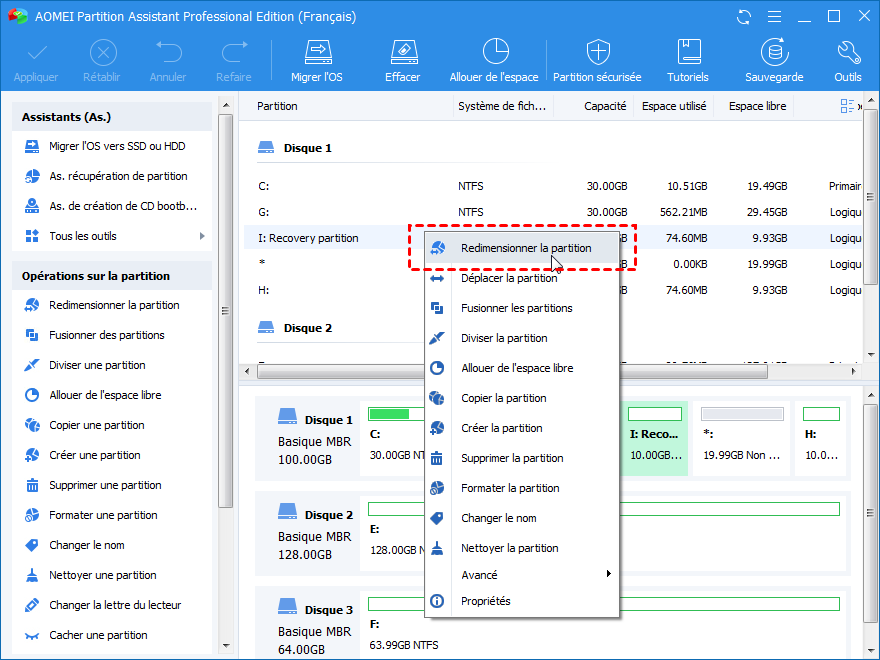880x660 pixels.
Task: Select Redimensionner la partition in context menu
Action: click(x=525, y=248)
